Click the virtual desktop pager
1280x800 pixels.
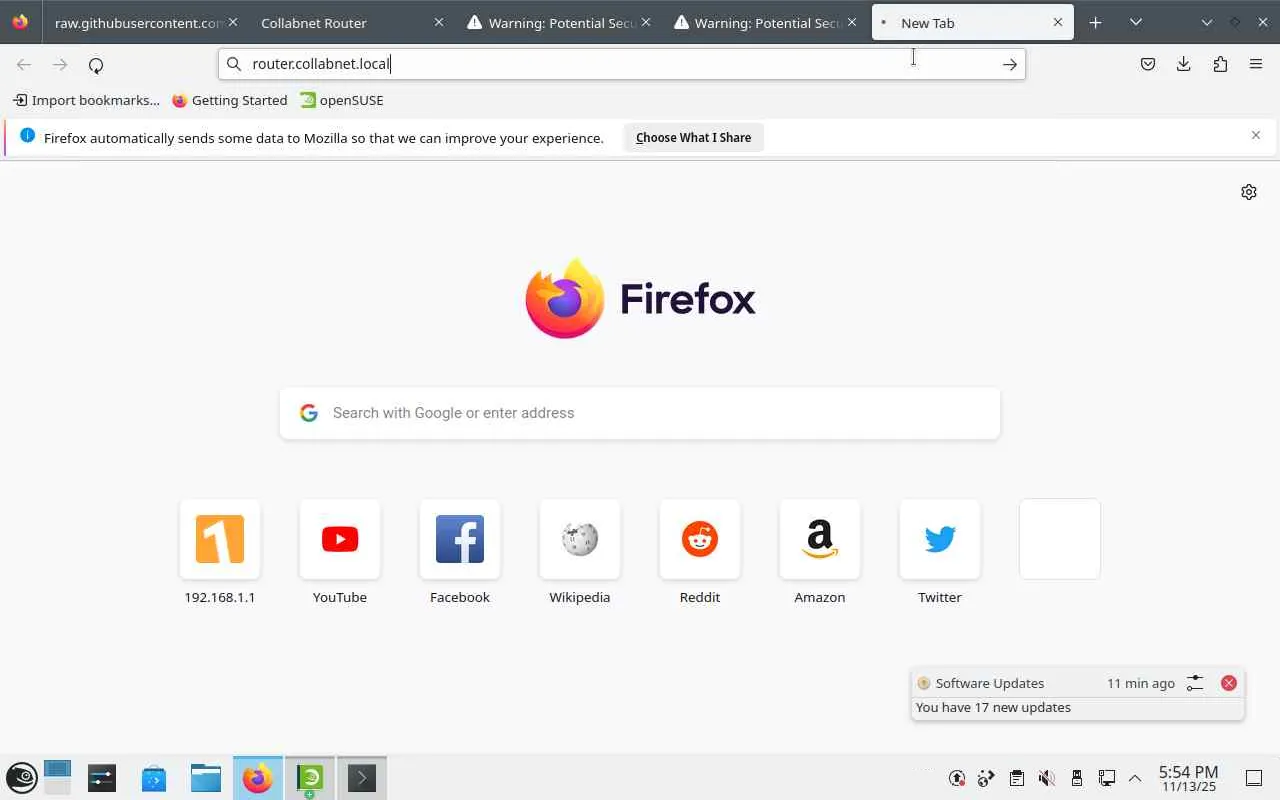coord(58,778)
